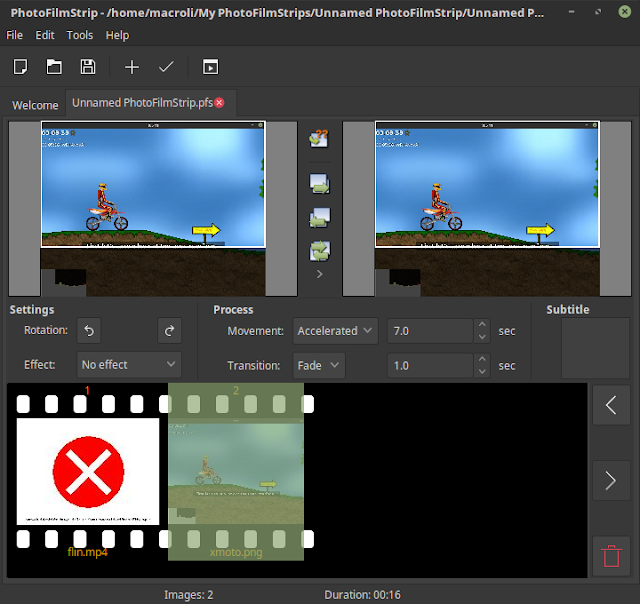Click the random motion icon with question marks
Viewport: 640px width, 604px height.
pyautogui.click(x=319, y=138)
